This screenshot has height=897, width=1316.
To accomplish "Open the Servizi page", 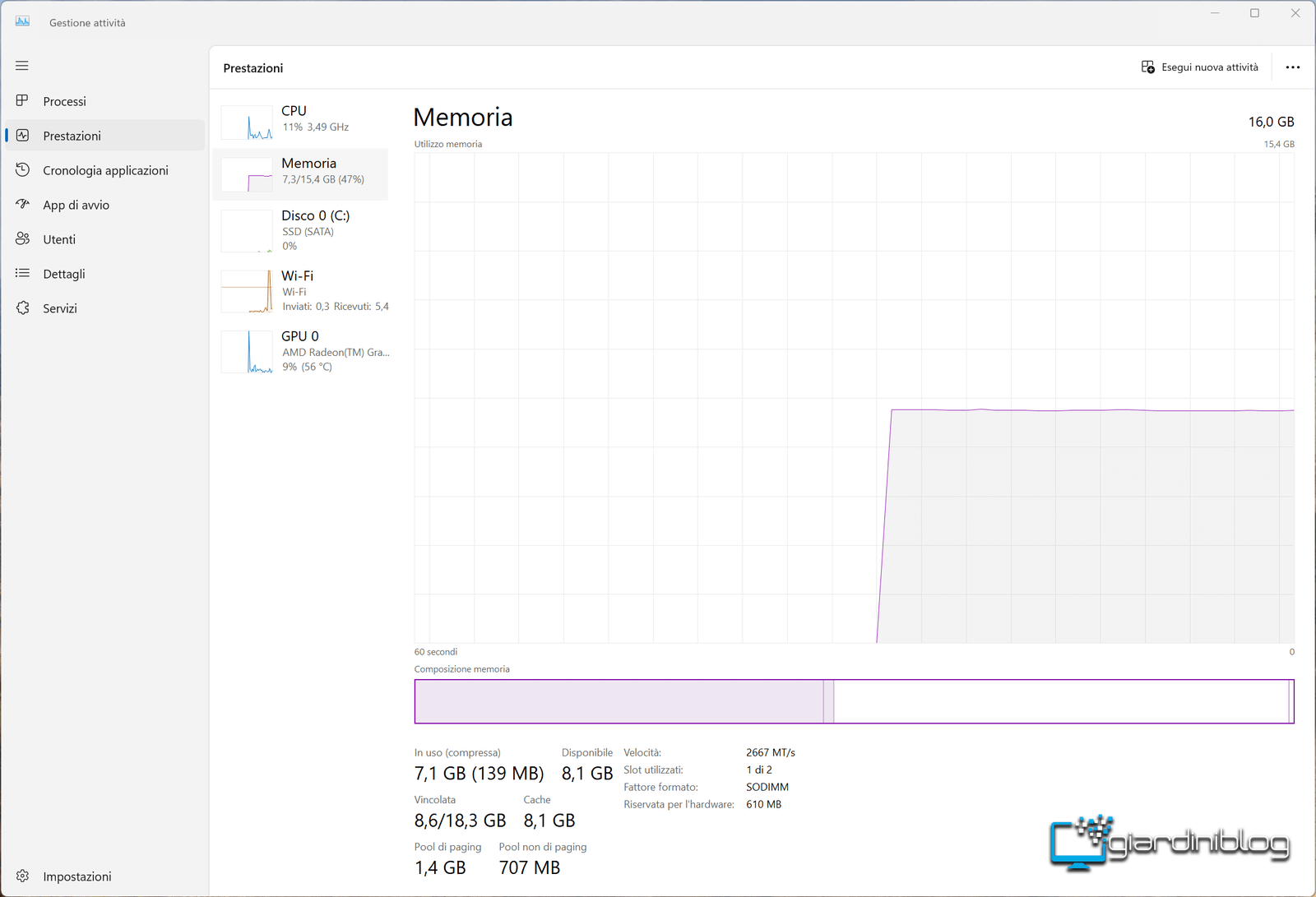I will click(x=105, y=308).
